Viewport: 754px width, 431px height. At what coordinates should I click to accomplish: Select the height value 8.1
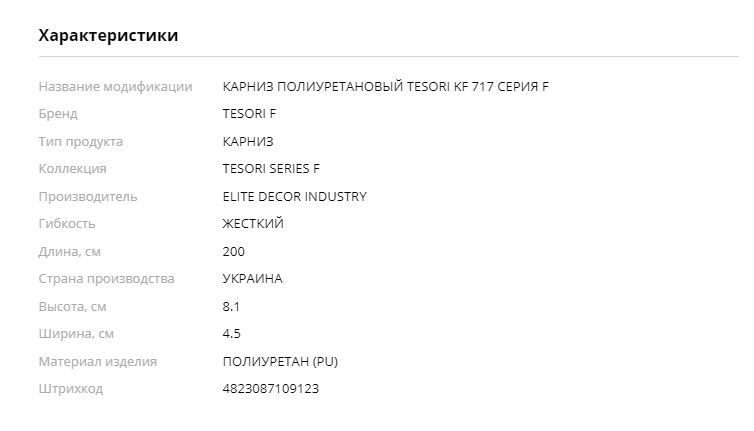click(231, 306)
